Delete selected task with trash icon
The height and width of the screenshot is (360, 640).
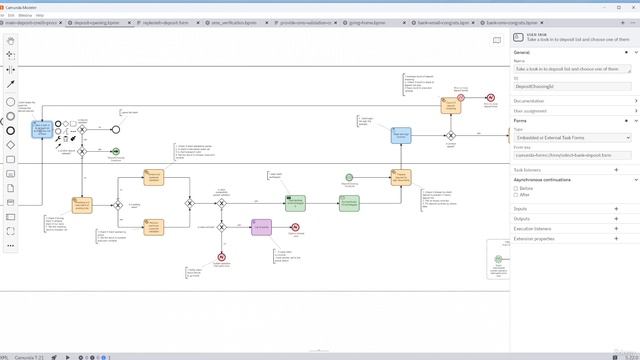66,139
